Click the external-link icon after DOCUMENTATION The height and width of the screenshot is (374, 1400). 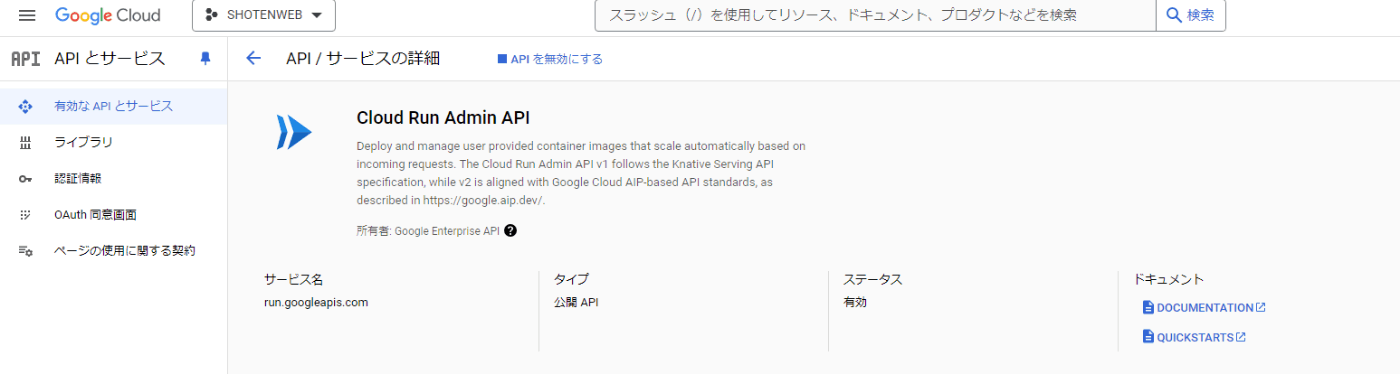pyautogui.click(x=1261, y=308)
